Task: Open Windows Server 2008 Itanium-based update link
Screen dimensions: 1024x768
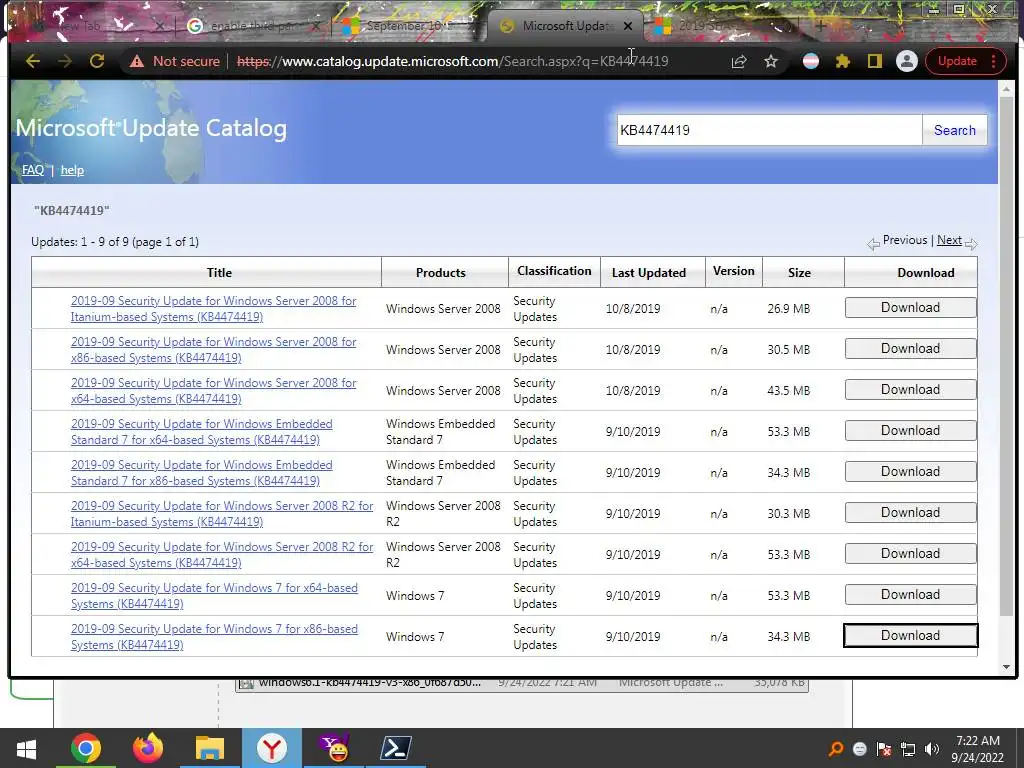Action: tap(214, 308)
